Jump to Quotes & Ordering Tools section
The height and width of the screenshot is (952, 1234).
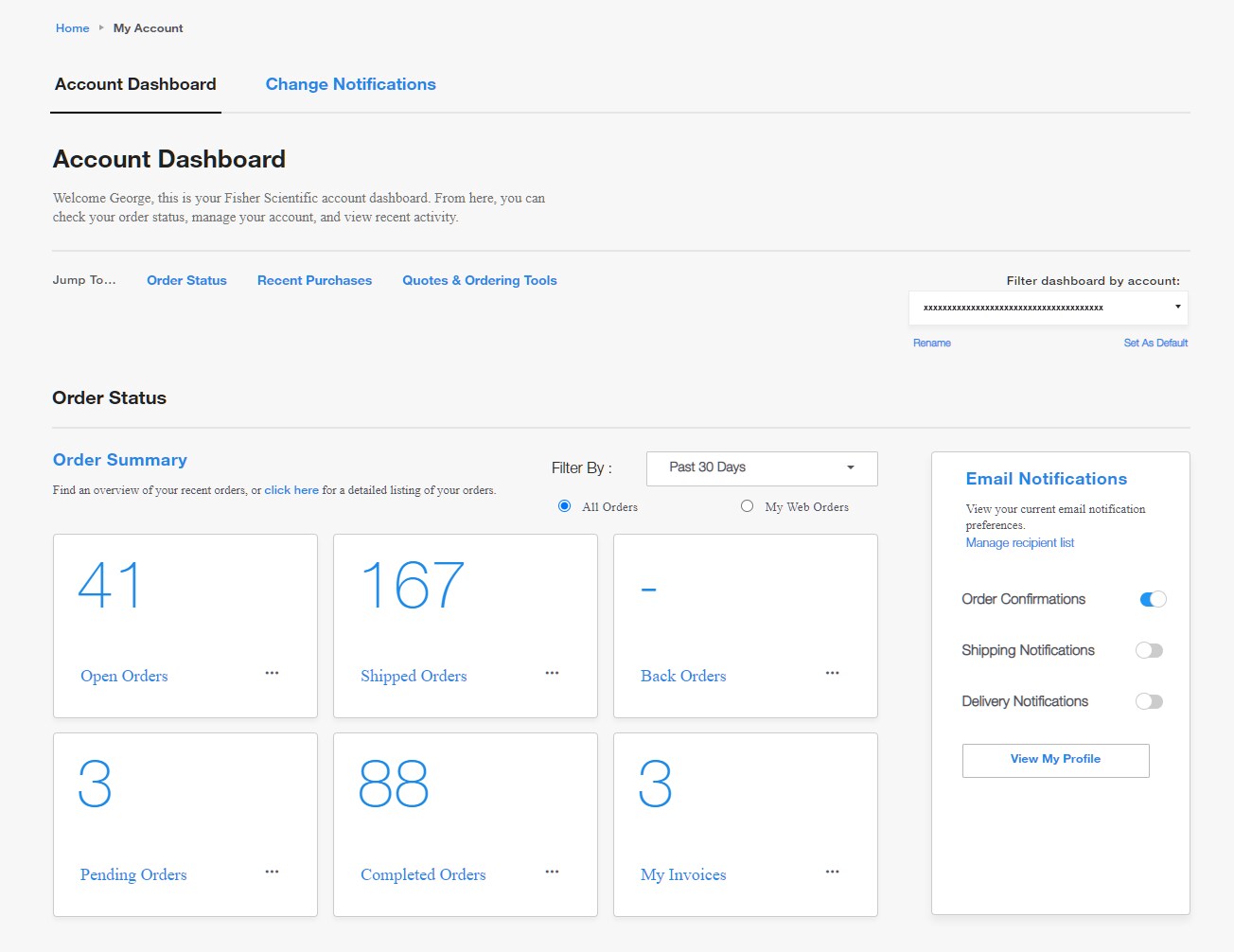coord(479,280)
